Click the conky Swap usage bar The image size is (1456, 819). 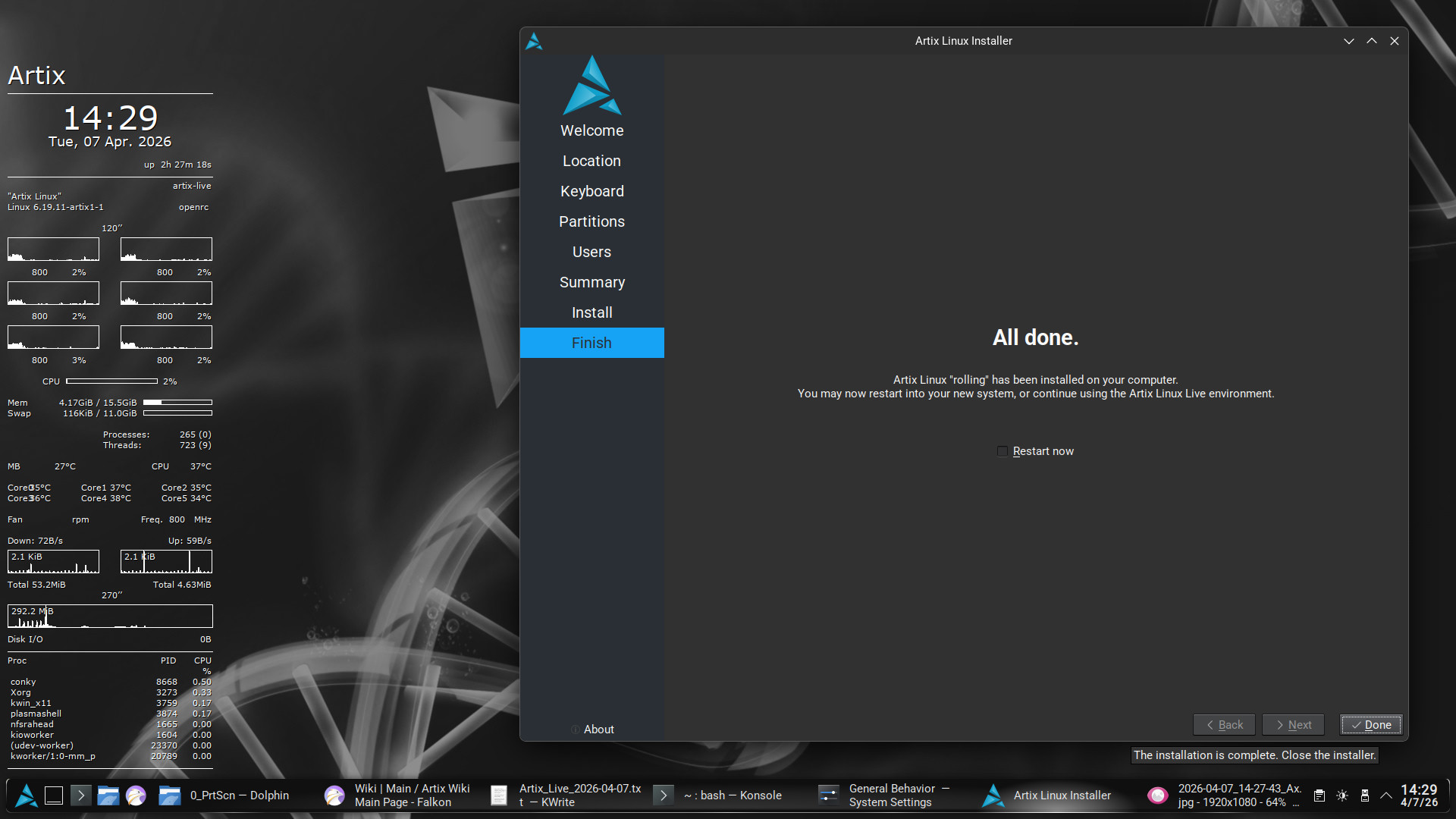(177, 413)
